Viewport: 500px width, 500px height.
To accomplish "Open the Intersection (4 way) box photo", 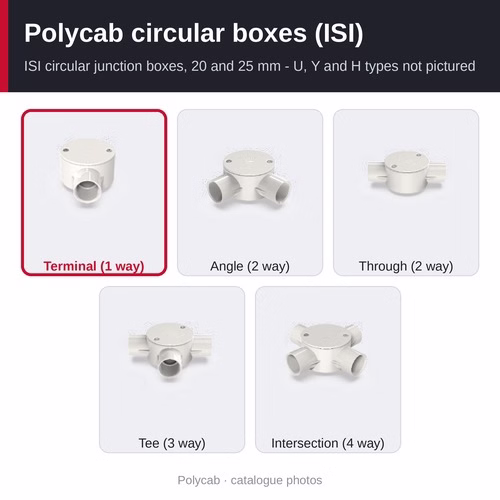I will point(327,350).
